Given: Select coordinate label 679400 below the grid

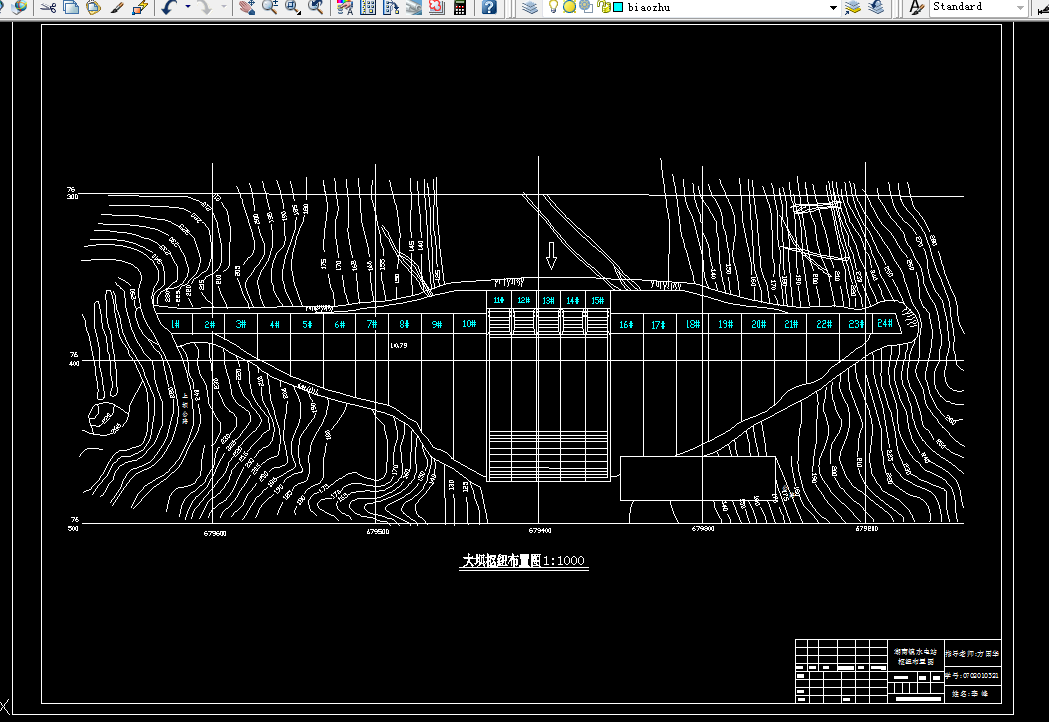Looking at the screenshot, I should tap(540, 531).
